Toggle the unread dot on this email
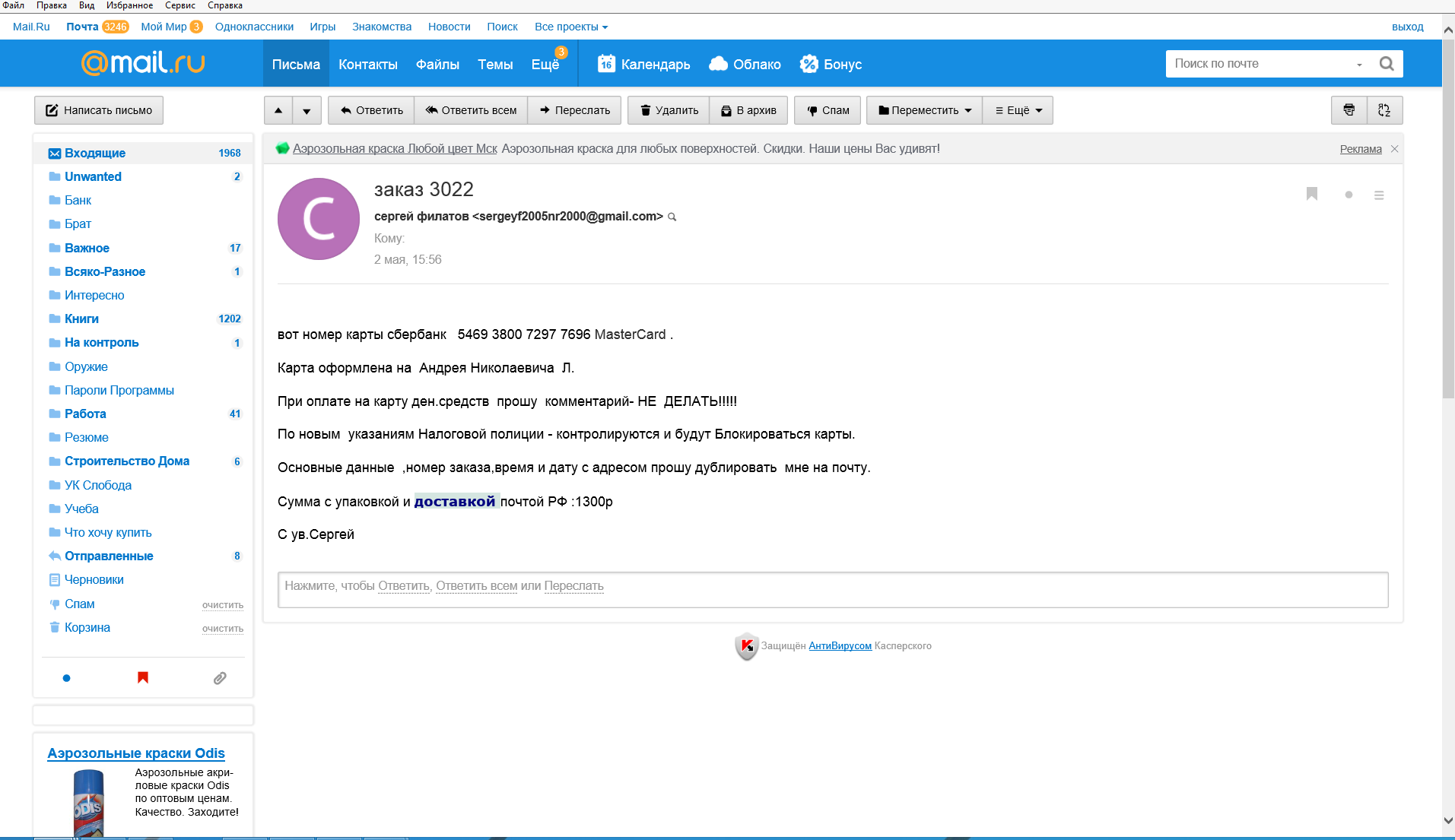Viewport: 1455px width, 840px height. coord(1349,195)
